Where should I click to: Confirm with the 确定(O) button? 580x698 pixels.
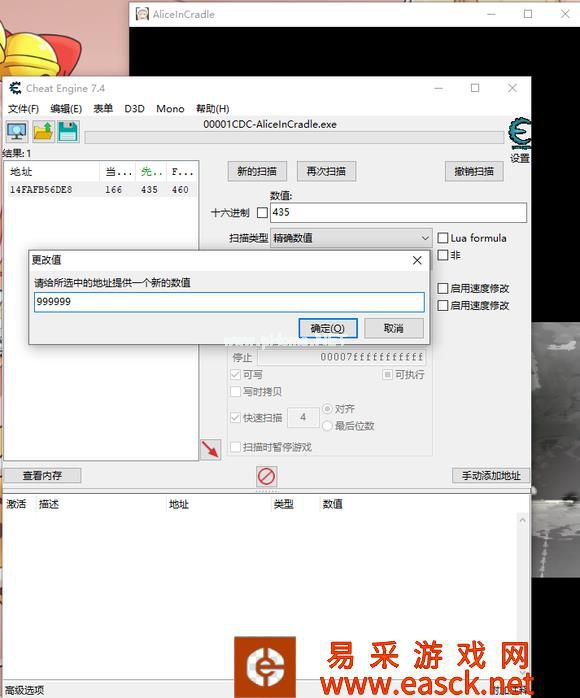pos(328,329)
